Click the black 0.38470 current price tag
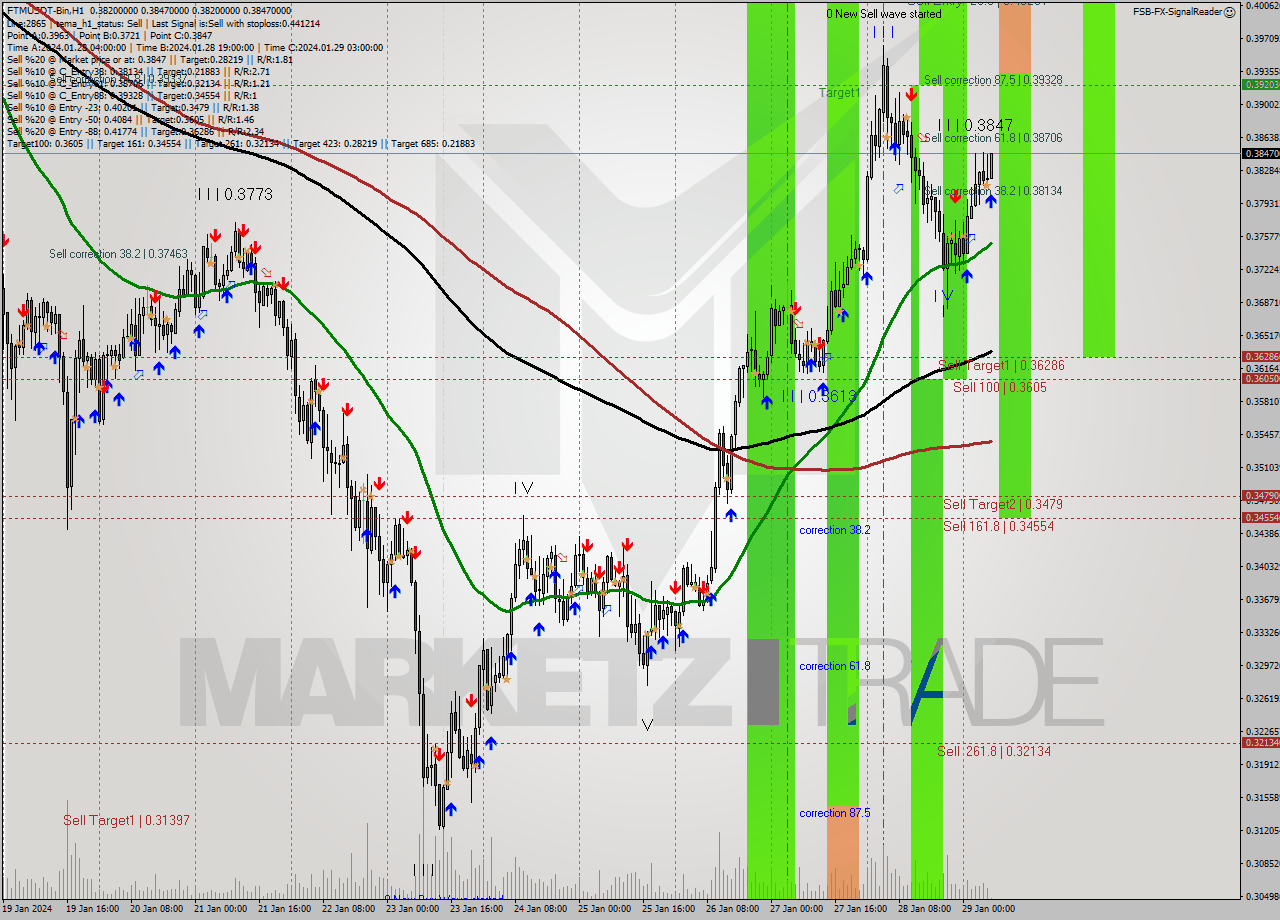Image resolution: width=1280 pixels, height=920 pixels. pyautogui.click(x=1260, y=154)
